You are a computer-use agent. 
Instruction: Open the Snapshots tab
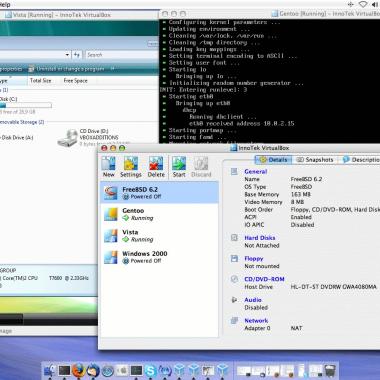pos(315,160)
